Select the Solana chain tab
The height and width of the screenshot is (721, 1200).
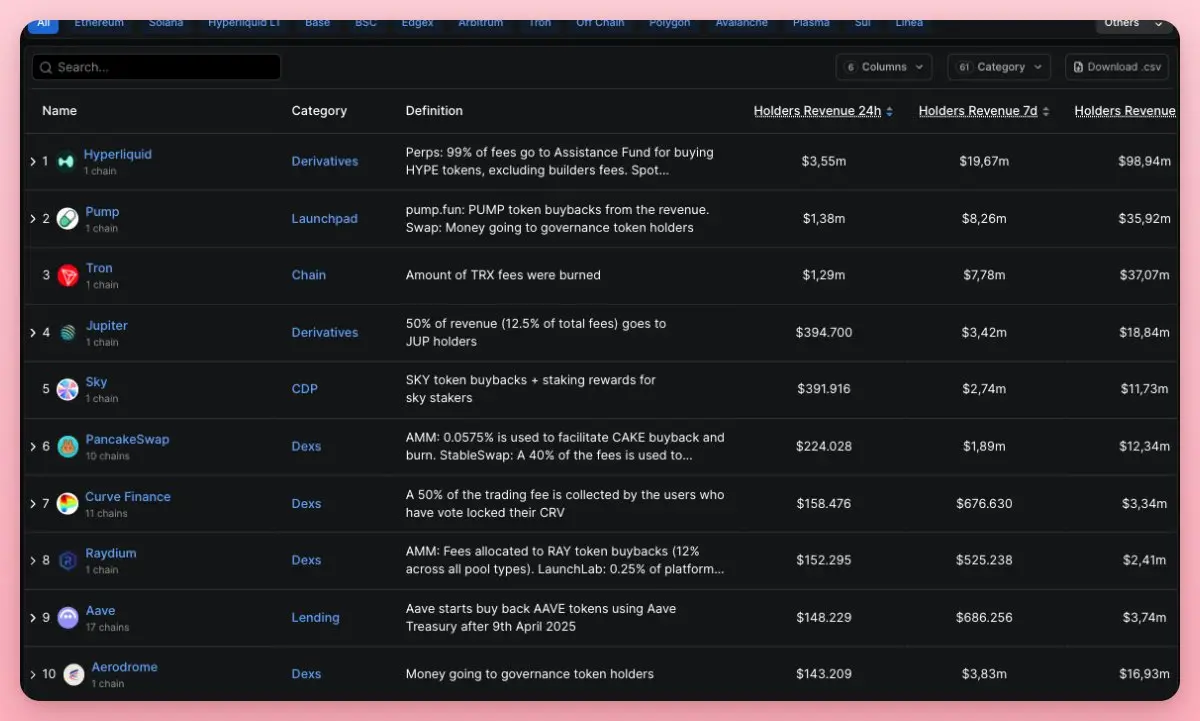pos(166,23)
